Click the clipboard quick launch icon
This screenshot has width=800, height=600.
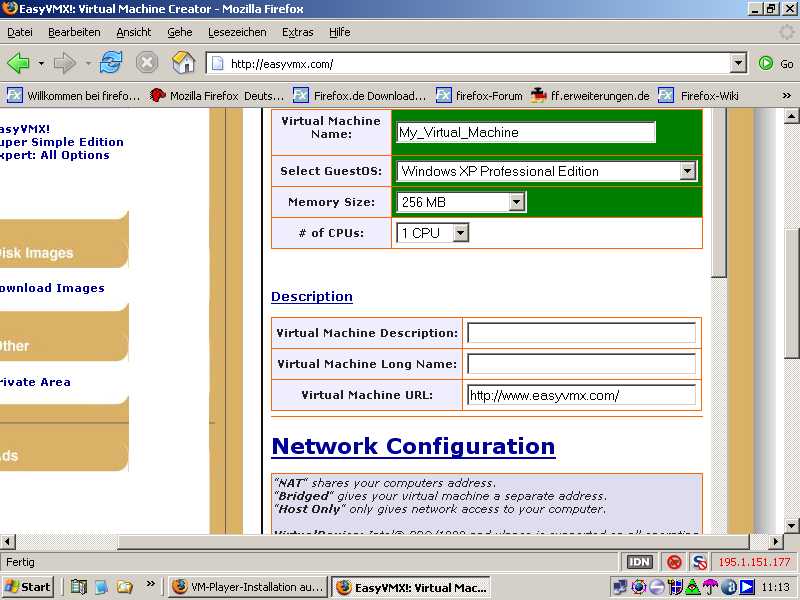point(79,587)
